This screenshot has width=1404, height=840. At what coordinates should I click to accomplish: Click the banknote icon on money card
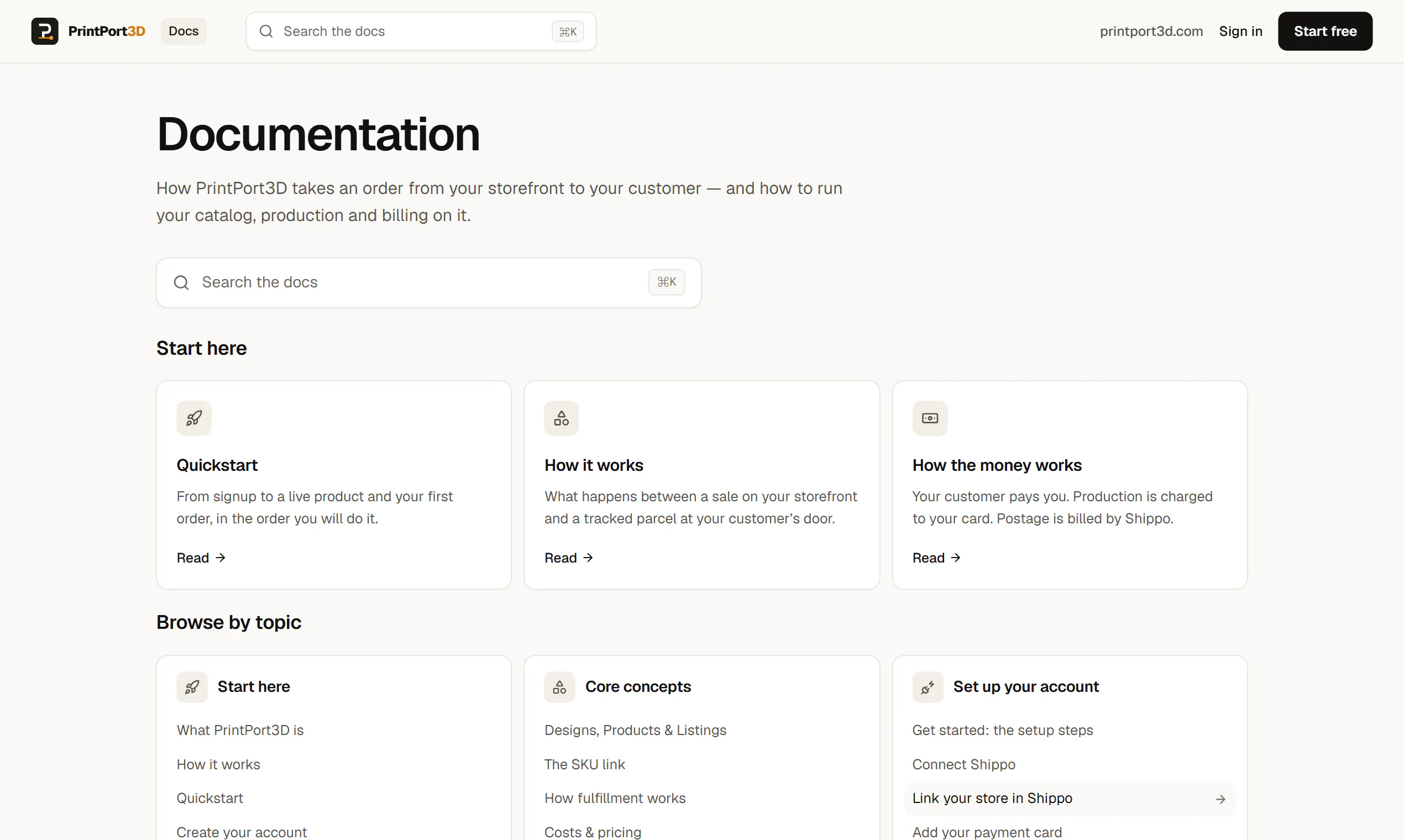pos(930,418)
